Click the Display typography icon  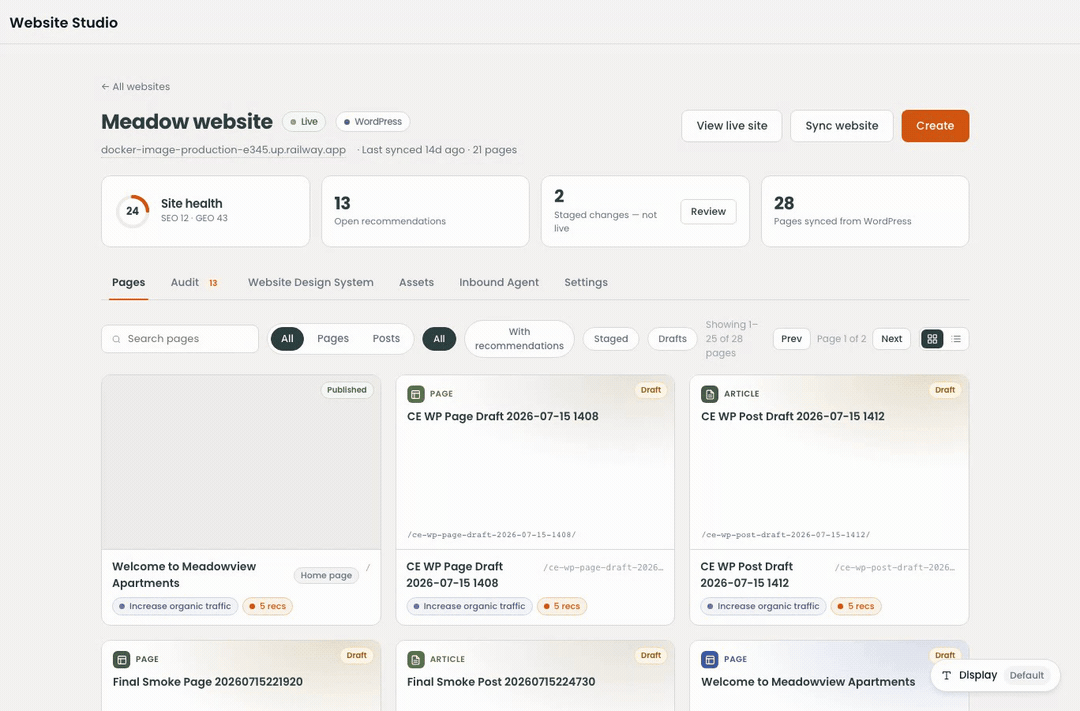tap(946, 675)
